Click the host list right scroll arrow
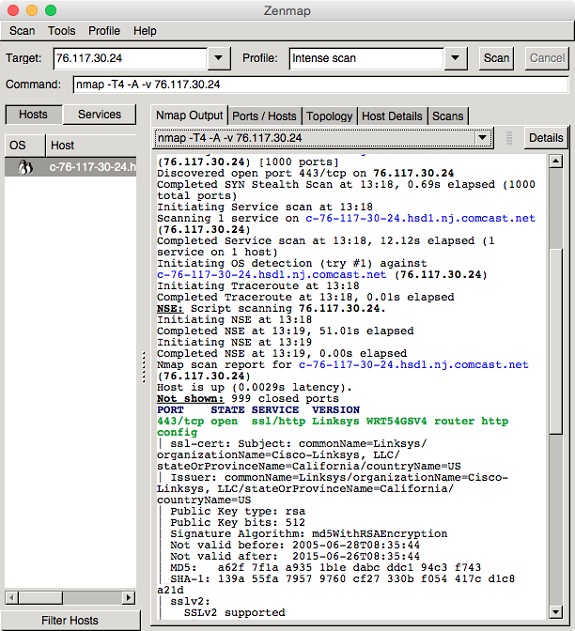Viewport: 575px width, 631px height. click(128, 597)
